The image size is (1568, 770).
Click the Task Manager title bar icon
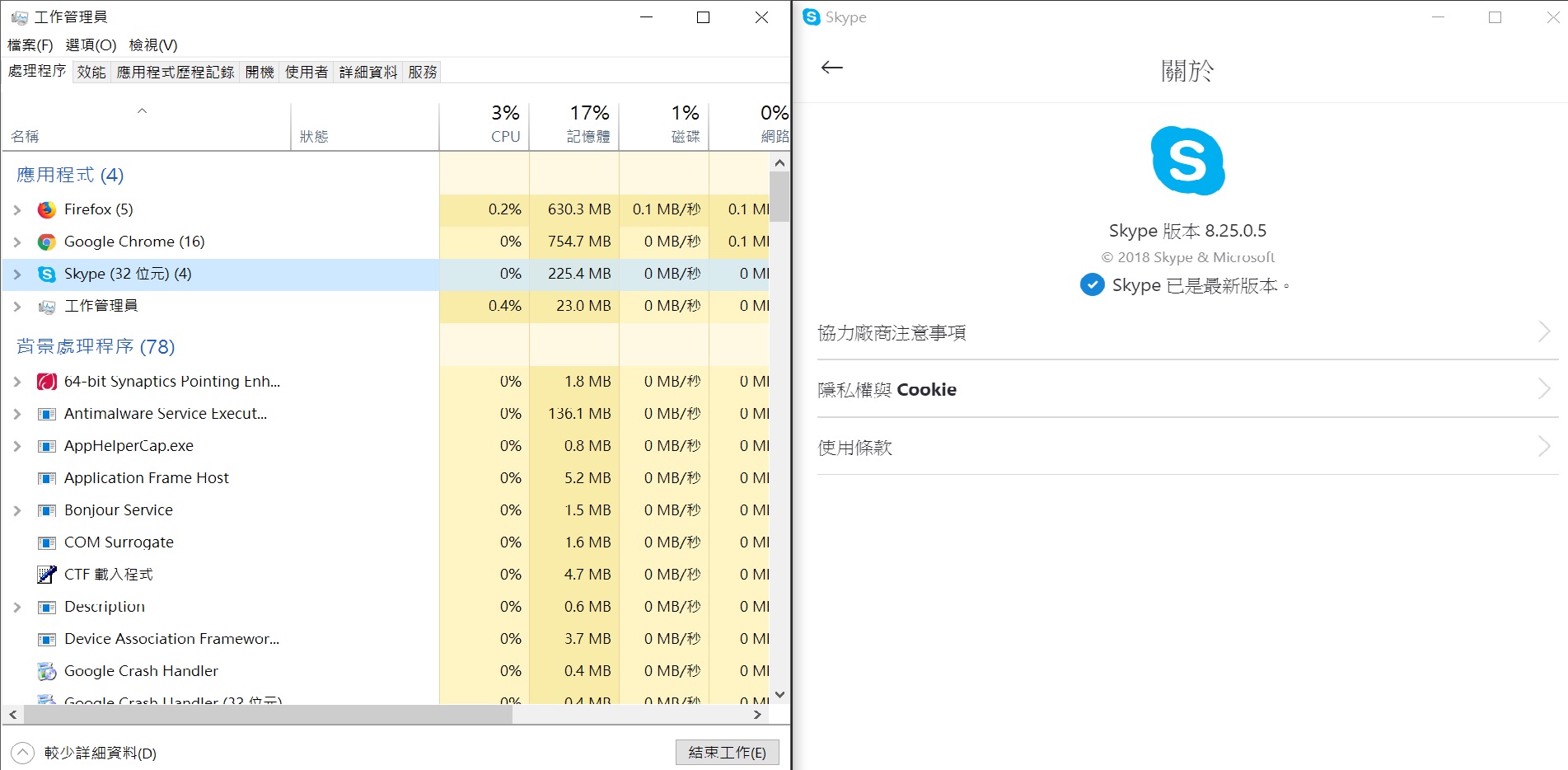point(19,16)
